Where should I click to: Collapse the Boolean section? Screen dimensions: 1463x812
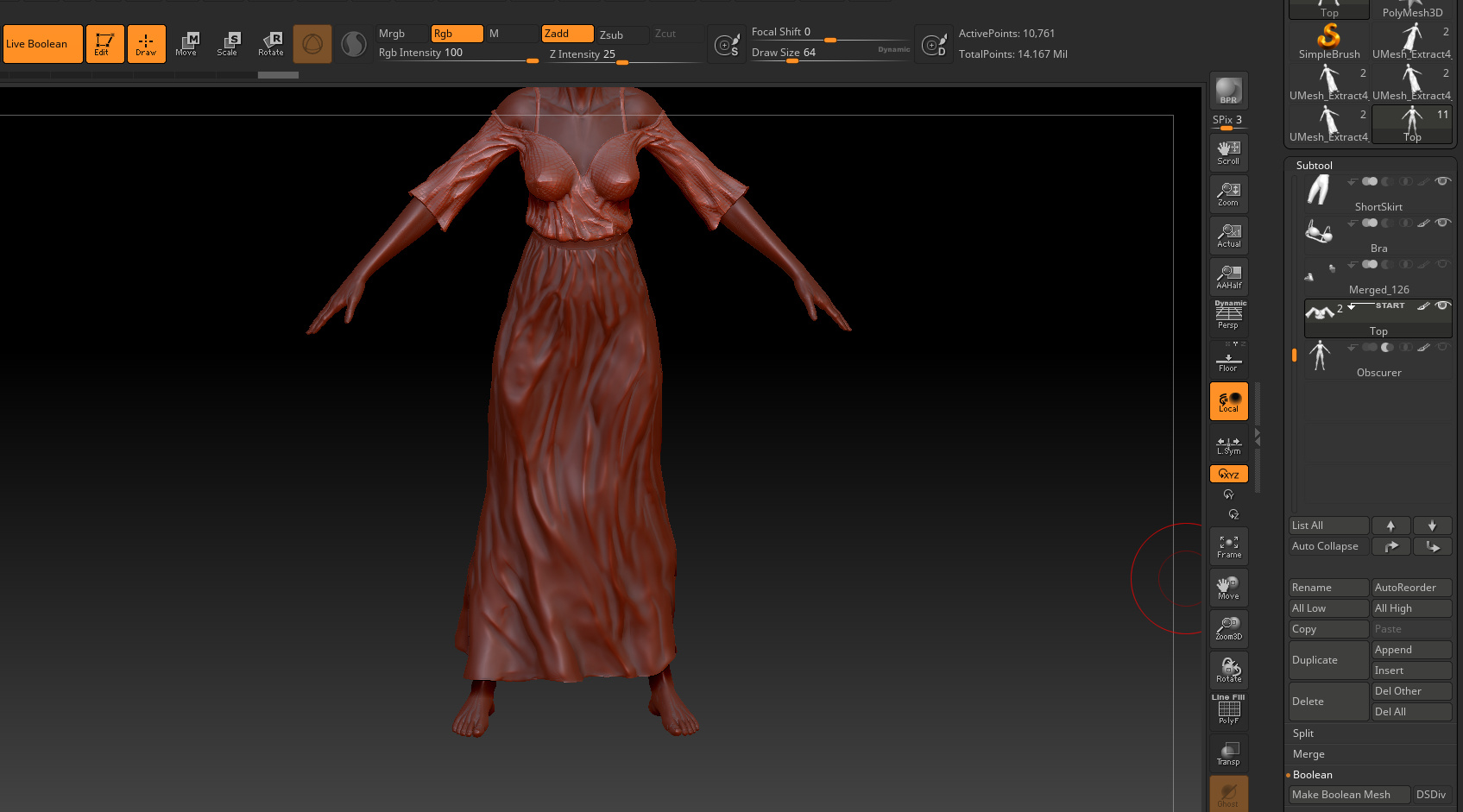coord(1313,775)
